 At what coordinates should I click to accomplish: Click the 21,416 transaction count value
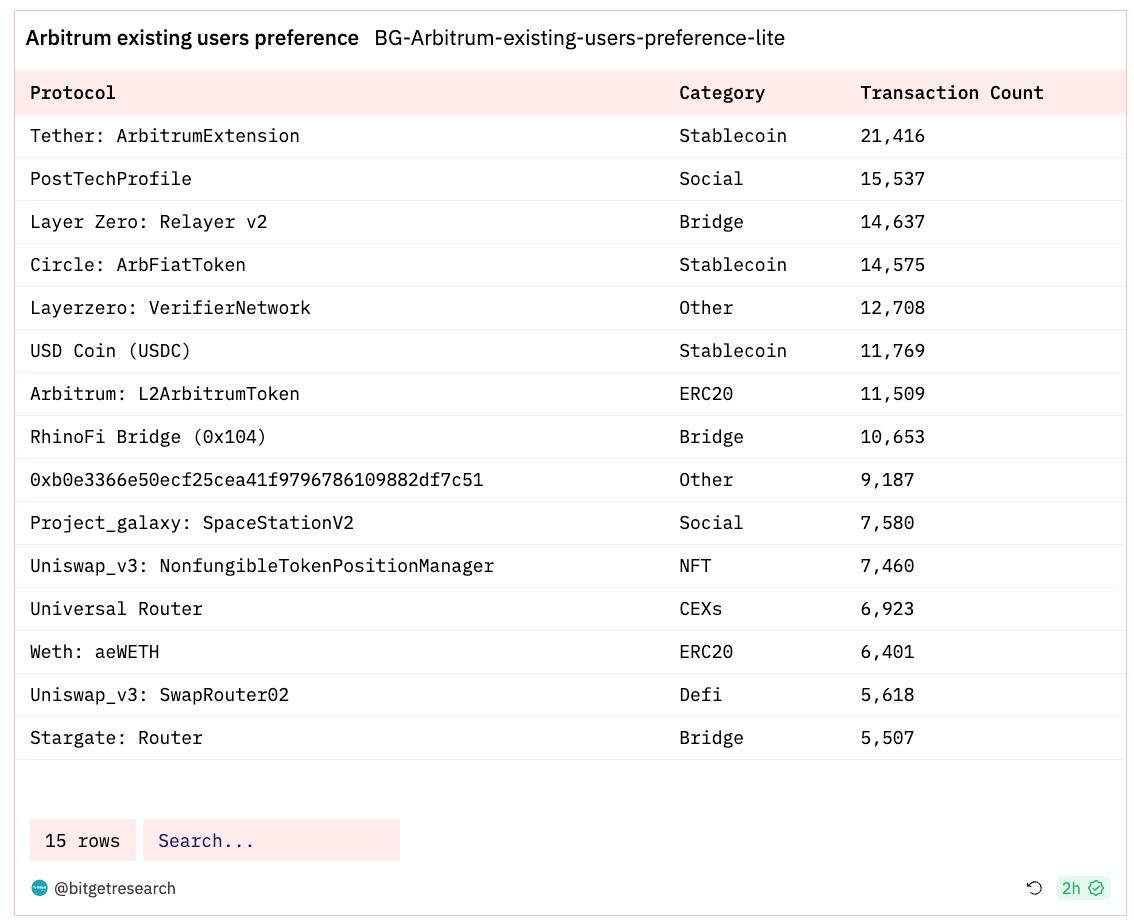tap(892, 136)
